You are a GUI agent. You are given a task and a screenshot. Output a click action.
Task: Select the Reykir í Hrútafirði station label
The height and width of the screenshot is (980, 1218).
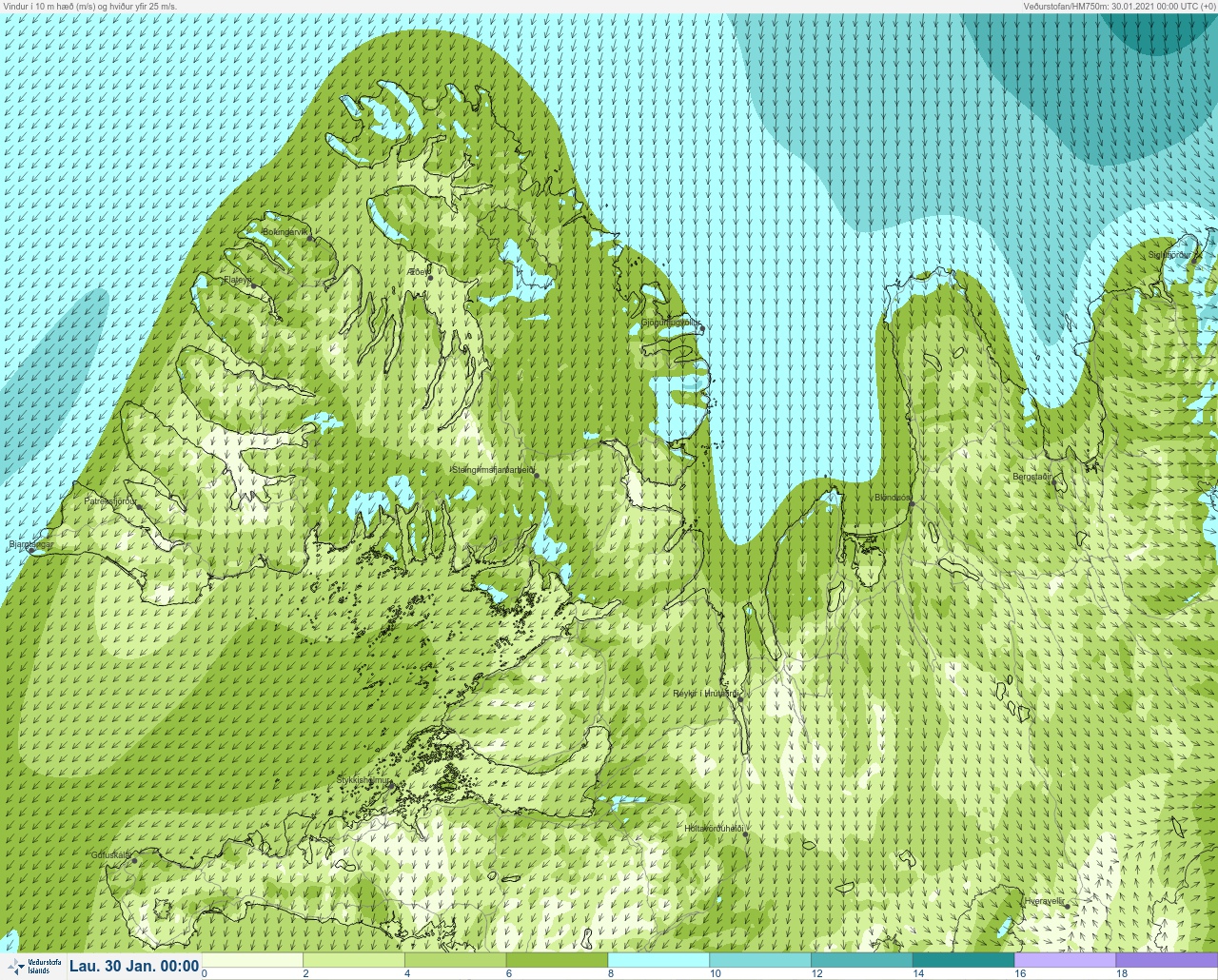(705, 694)
